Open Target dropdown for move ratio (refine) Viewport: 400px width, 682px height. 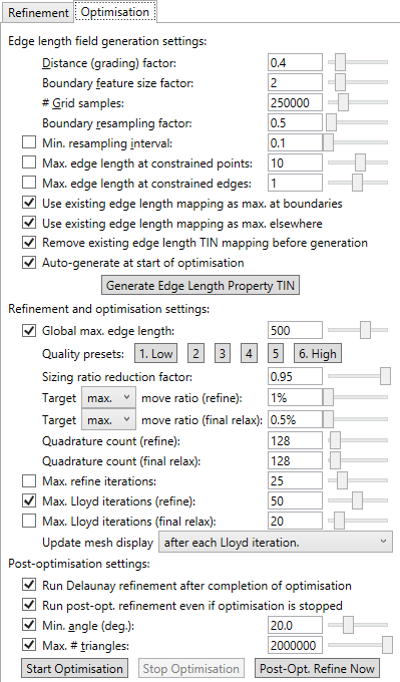[x=108, y=398]
